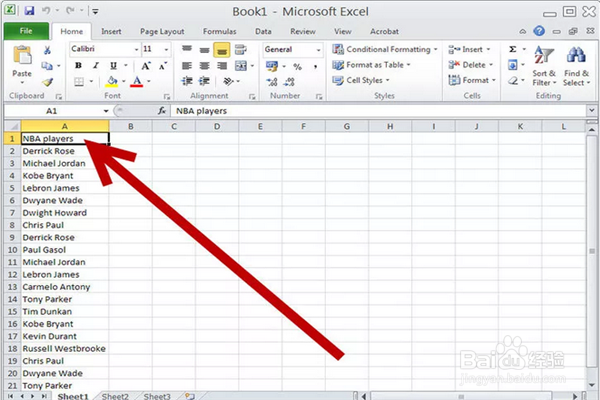
Task: Open Excel Help question mark
Action: 539,31
